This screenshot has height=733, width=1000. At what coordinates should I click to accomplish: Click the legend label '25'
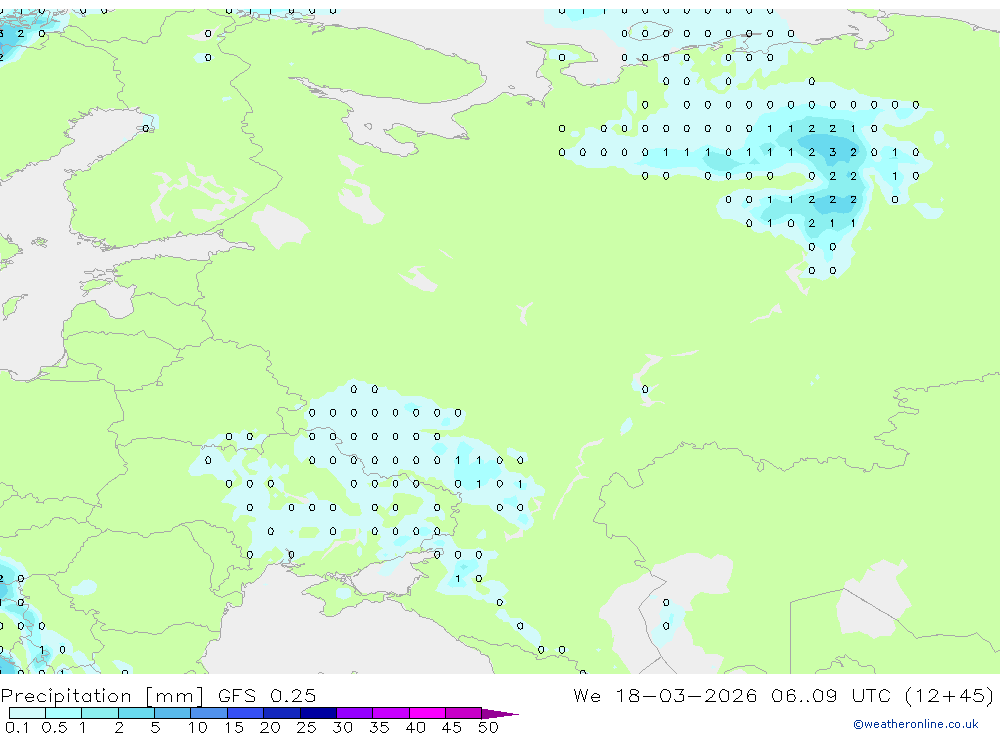coord(306,727)
